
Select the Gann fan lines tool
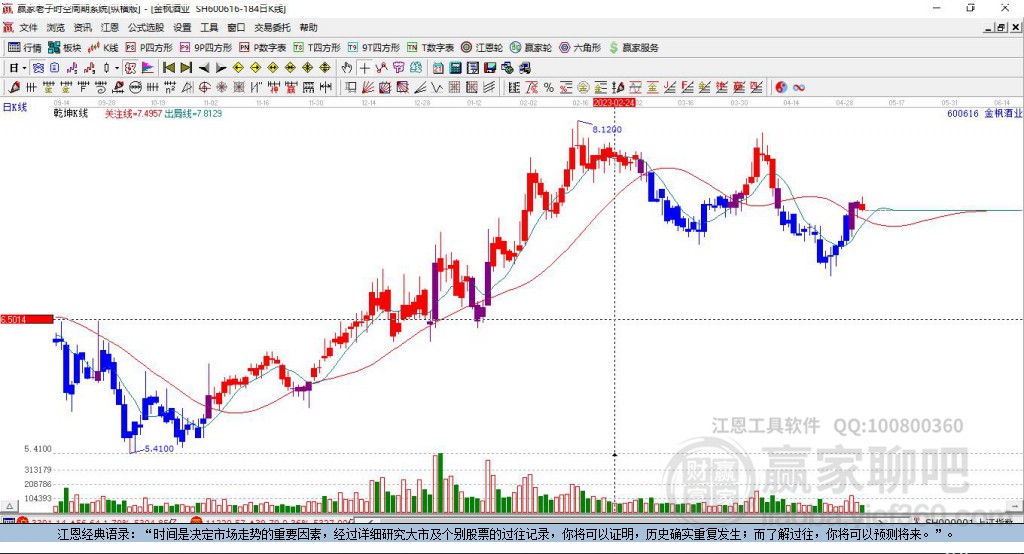[368, 87]
